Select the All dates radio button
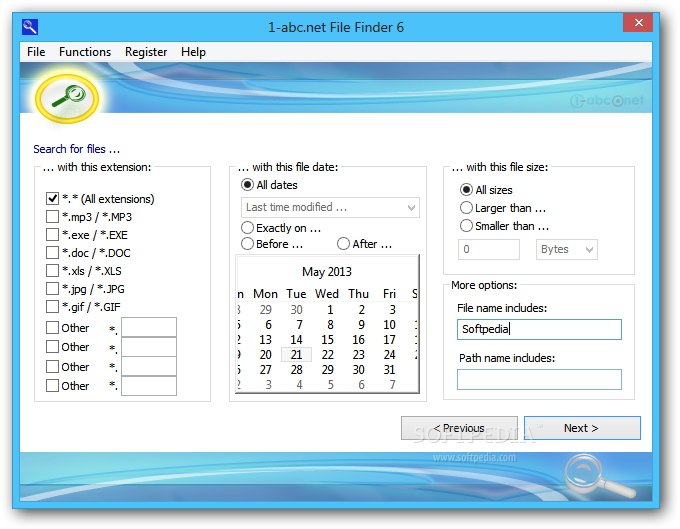Viewport: 680px width, 529px height. point(247,185)
